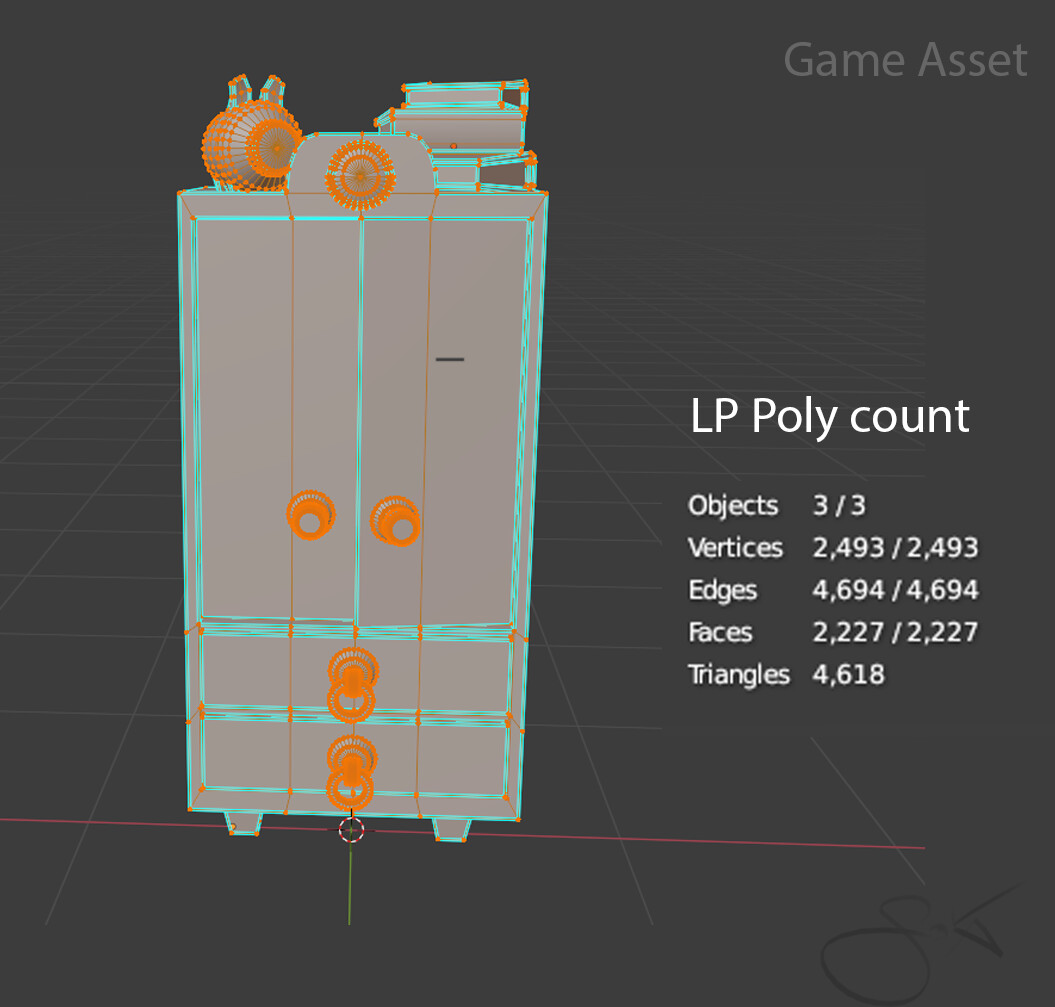Click the Game Asset title text

tap(906, 60)
